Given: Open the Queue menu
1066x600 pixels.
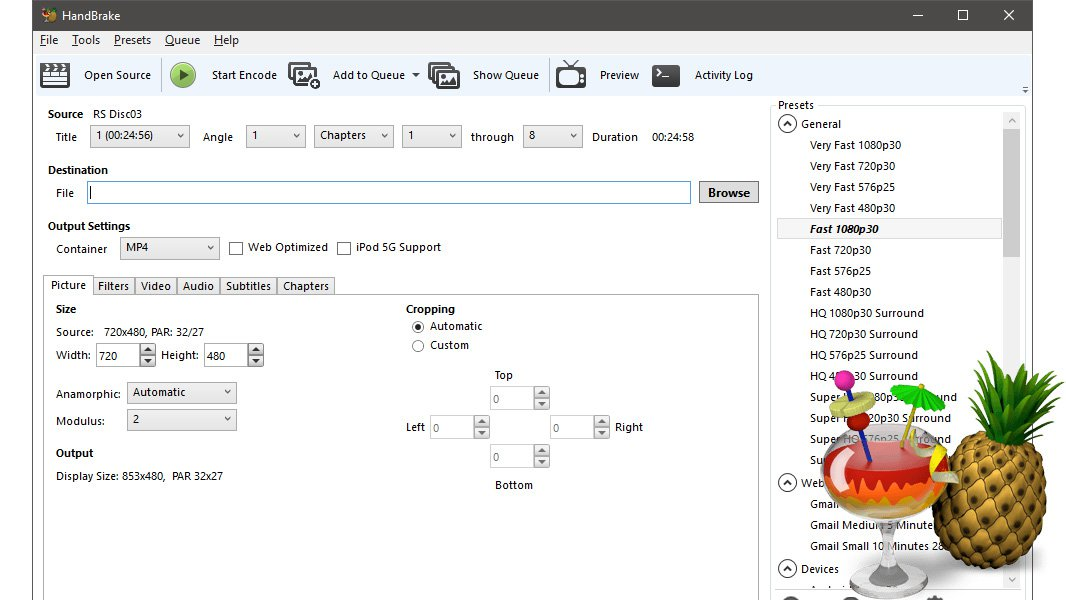Looking at the screenshot, I should (182, 40).
